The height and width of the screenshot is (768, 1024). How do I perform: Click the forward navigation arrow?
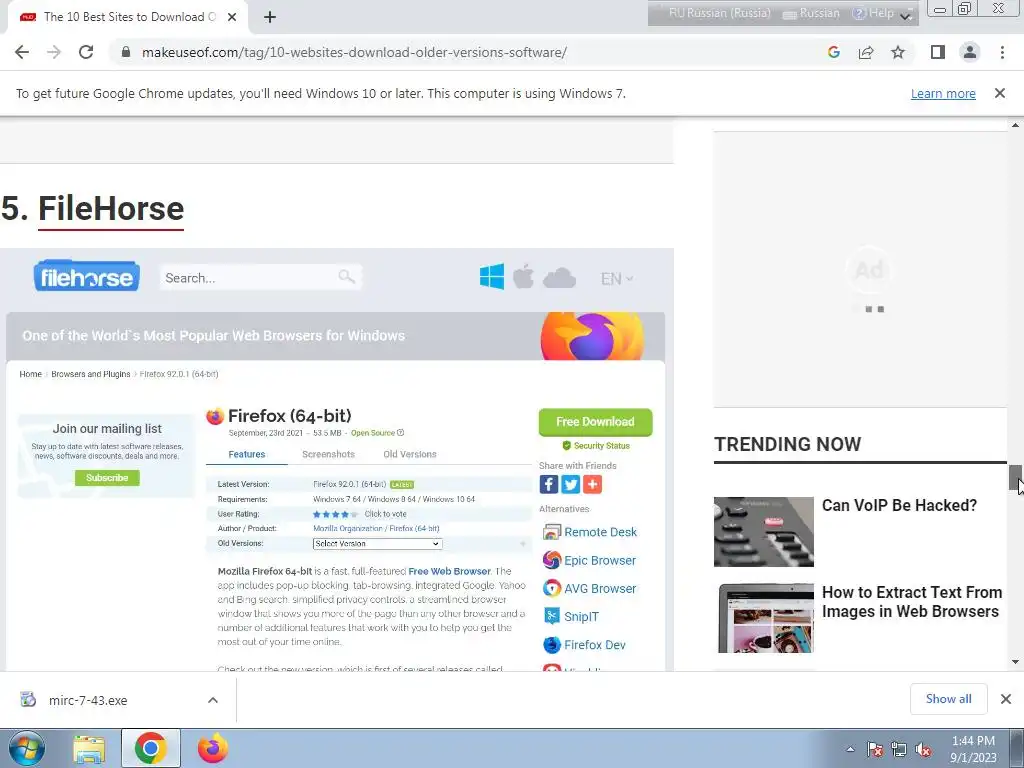54,52
